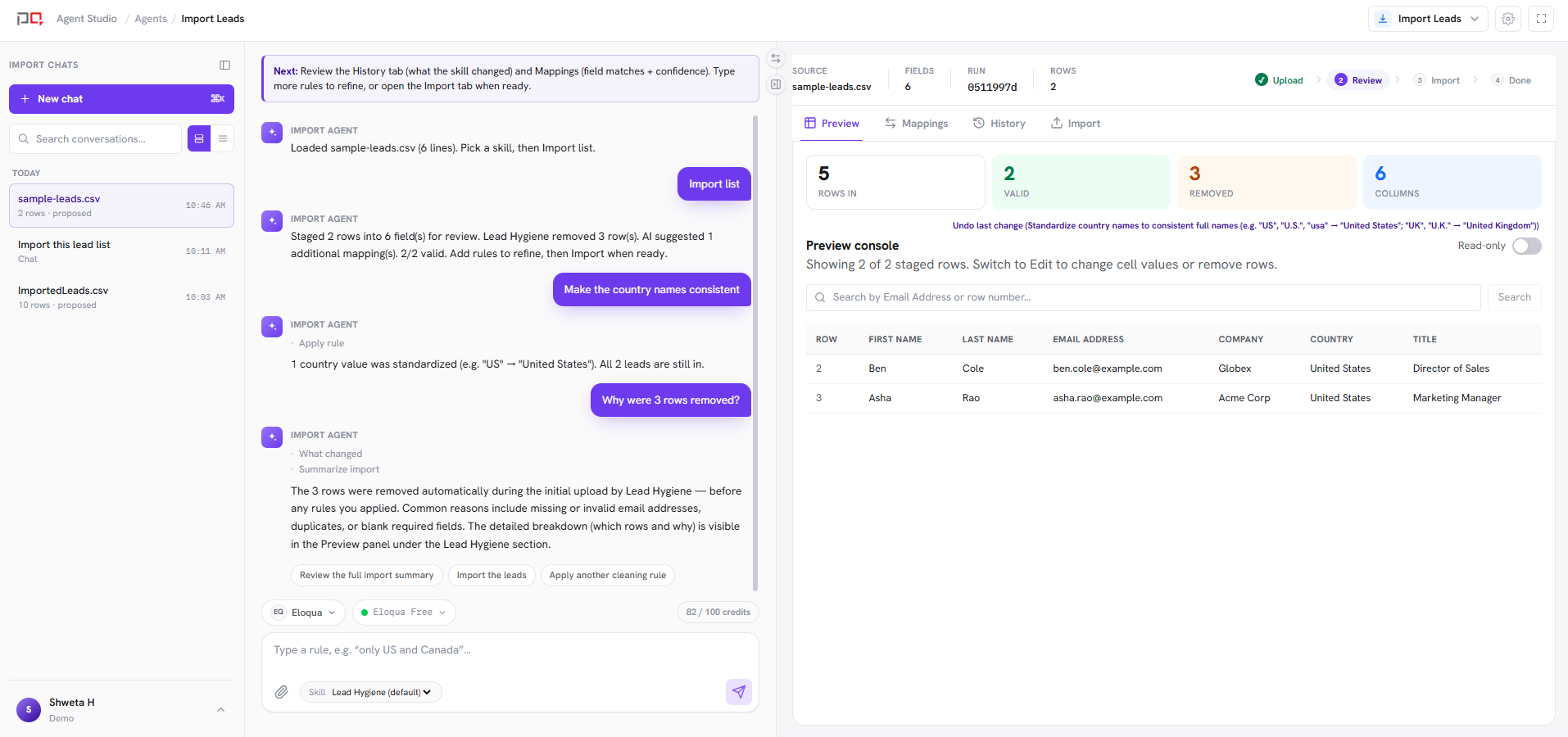Click the Shweta H user avatar
Screen dimensions: 1568x737
click(29, 710)
